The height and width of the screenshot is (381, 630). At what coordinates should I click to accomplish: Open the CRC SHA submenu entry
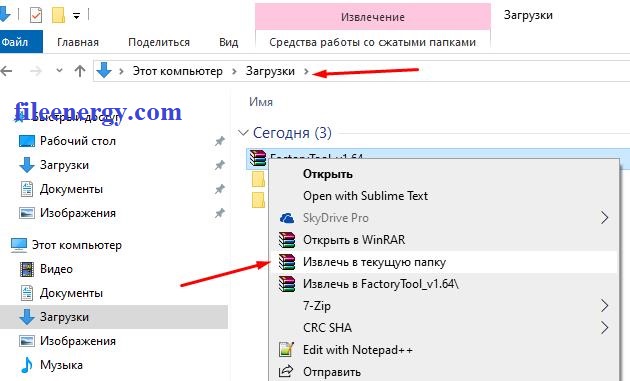click(327, 328)
